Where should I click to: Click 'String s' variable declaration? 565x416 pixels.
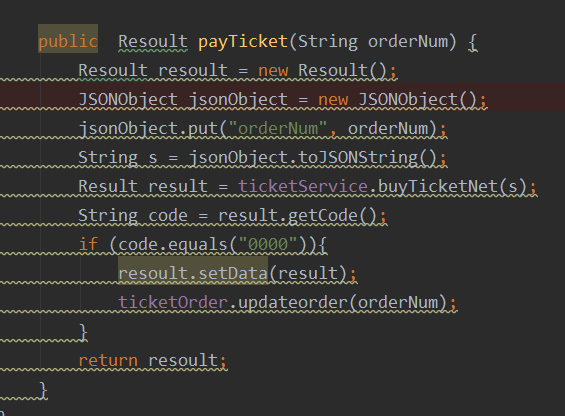118,158
